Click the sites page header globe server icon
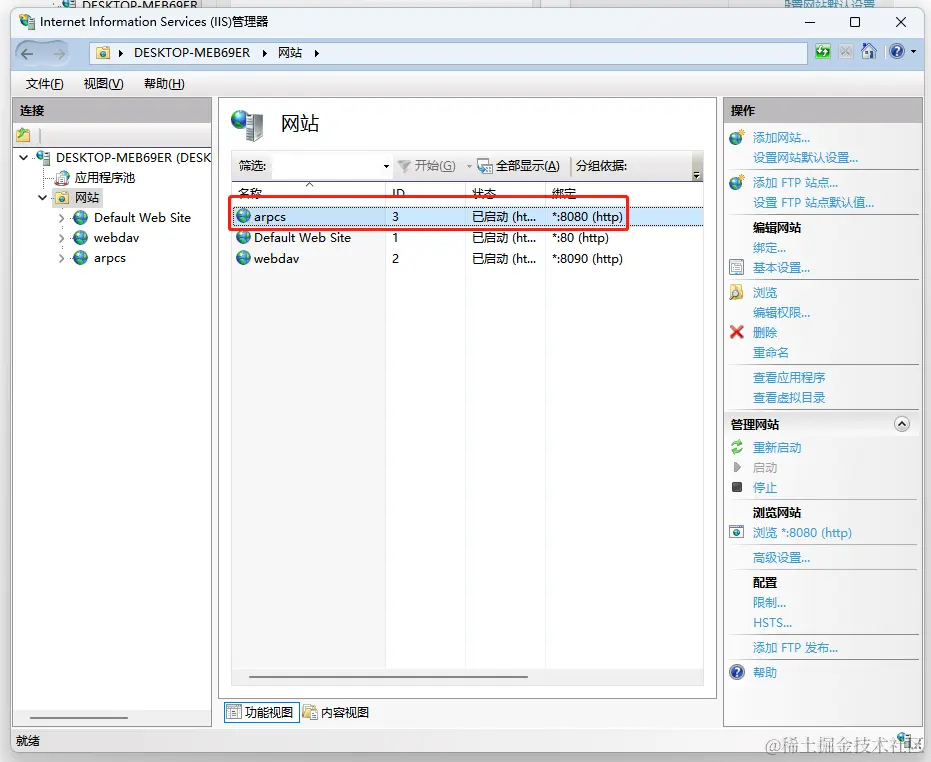Image resolution: width=931 pixels, height=762 pixels. [x=247, y=125]
